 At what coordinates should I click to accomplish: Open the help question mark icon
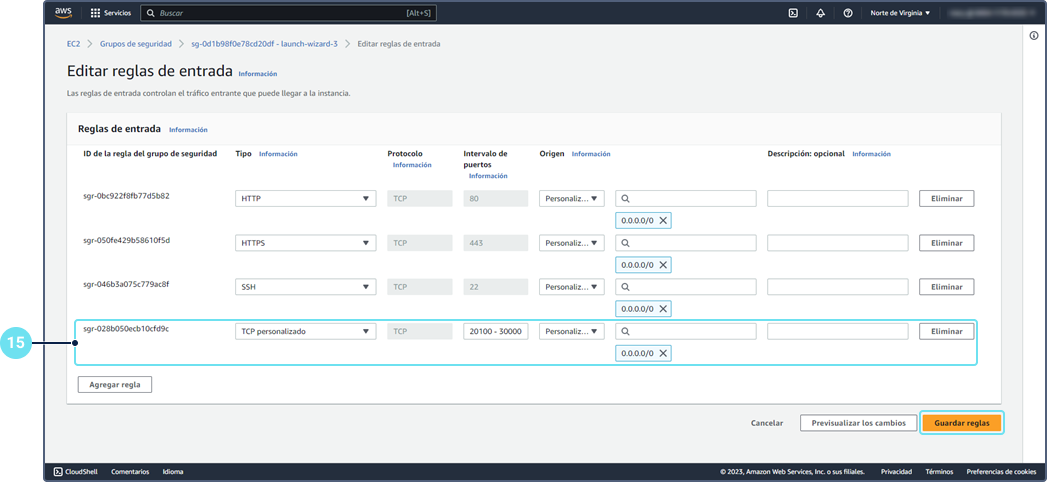pos(848,13)
